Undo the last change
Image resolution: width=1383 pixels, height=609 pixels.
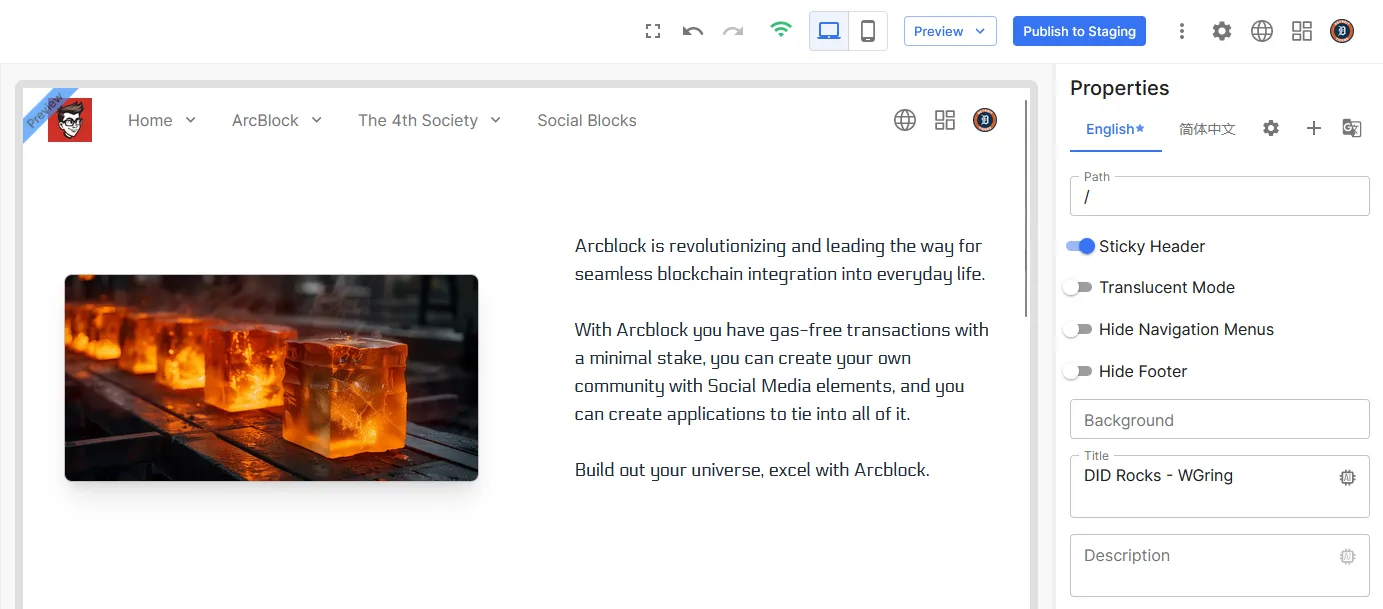pyautogui.click(x=693, y=31)
